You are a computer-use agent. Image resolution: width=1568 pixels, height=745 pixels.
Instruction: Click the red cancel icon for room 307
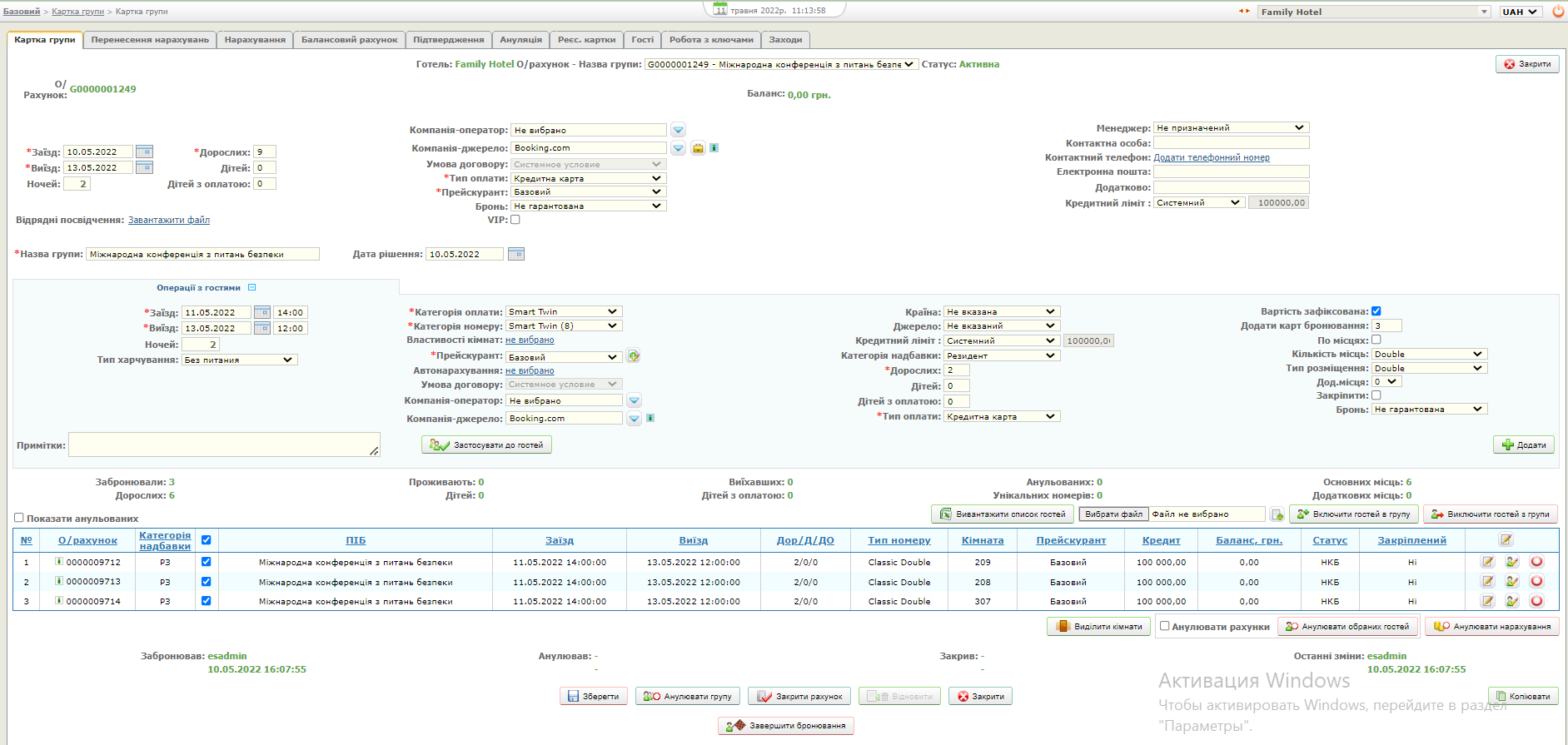[1536, 601]
